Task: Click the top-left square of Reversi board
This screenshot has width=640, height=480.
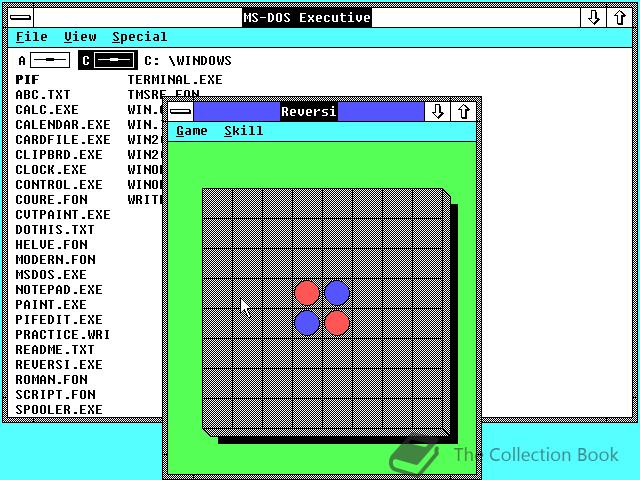Action: tap(218, 203)
